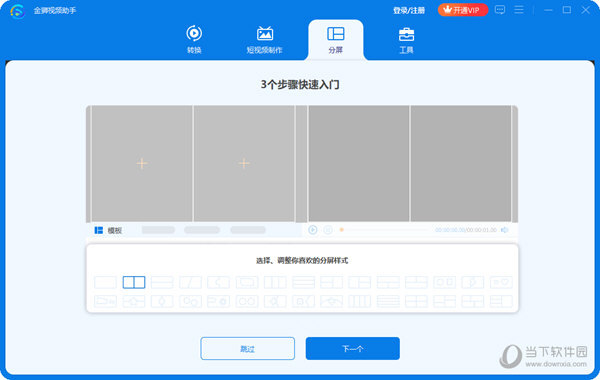The height and width of the screenshot is (380, 600).
Task: Select the two-circles layout template
Action: tap(247, 301)
